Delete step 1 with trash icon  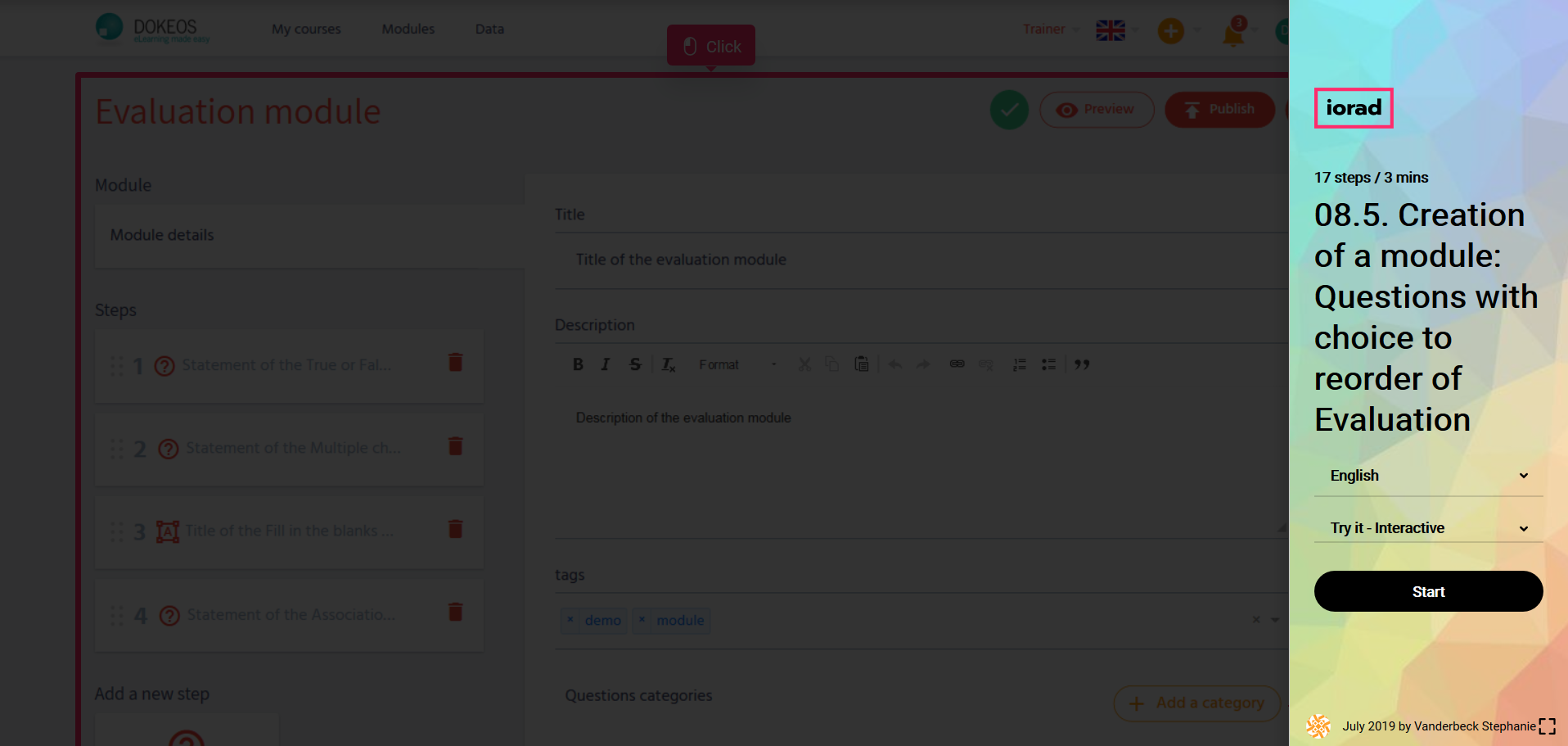[456, 363]
